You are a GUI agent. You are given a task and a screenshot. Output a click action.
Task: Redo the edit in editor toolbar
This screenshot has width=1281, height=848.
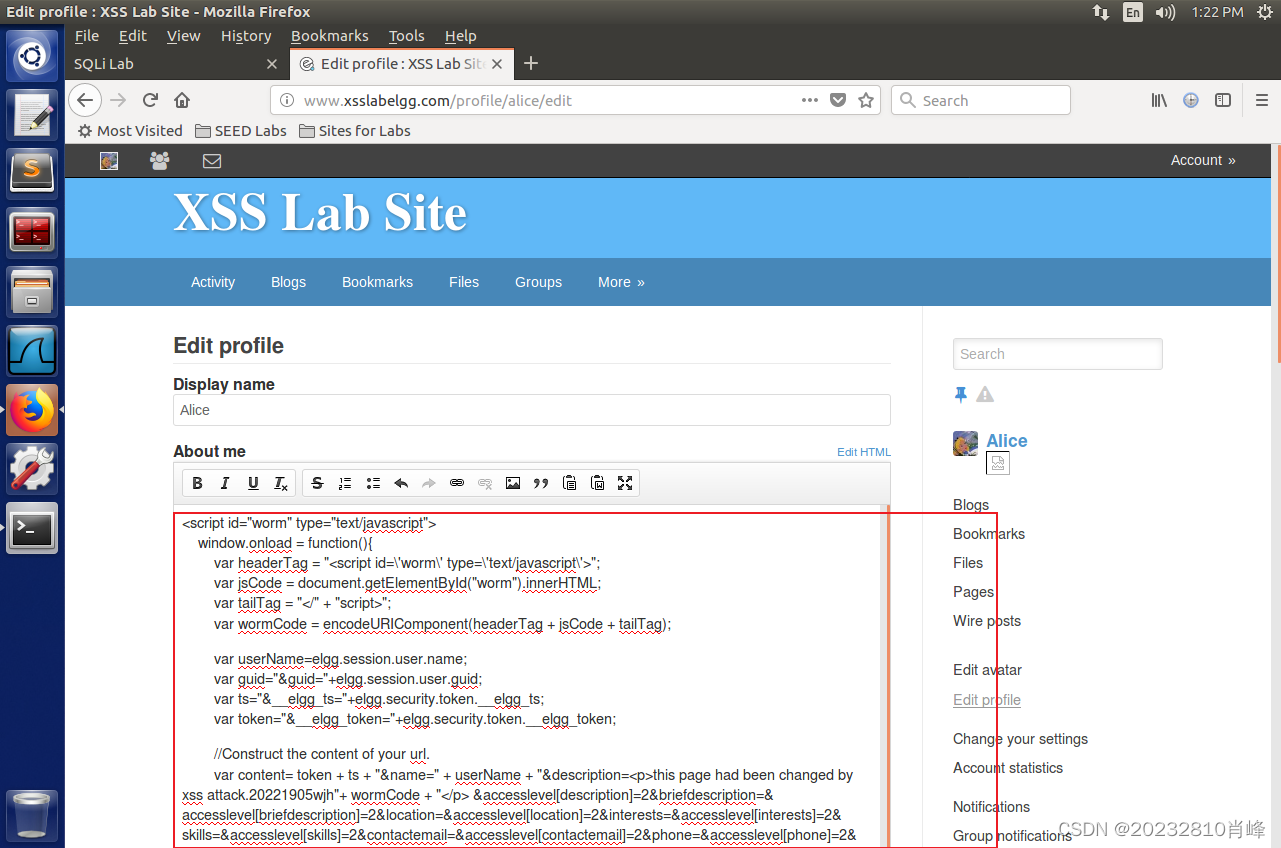point(429,483)
